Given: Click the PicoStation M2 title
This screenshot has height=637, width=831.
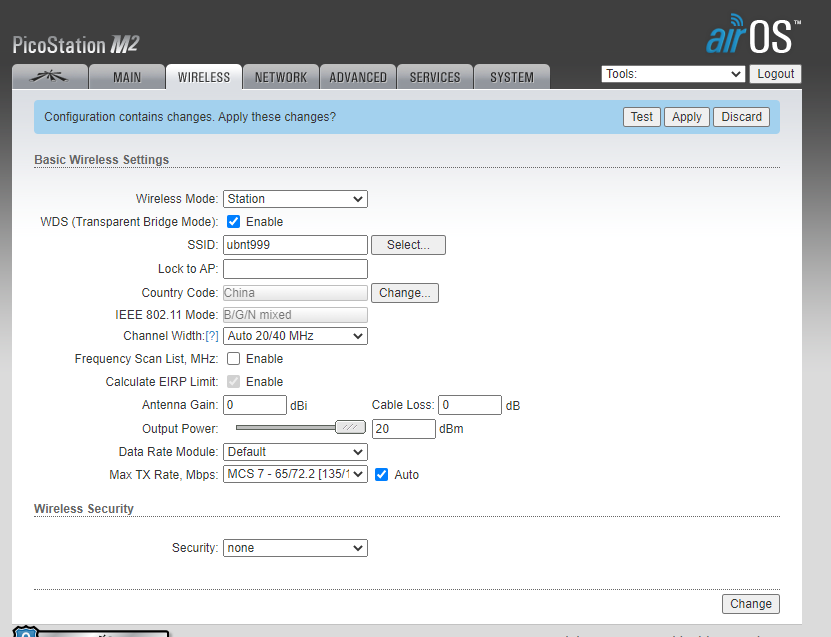Looking at the screenshot, I should [x=75, y=45].
